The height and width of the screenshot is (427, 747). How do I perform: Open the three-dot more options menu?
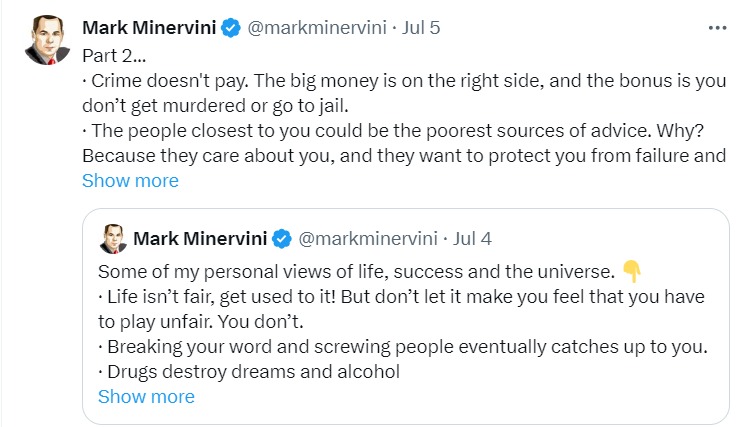click(x=717, y=28)
